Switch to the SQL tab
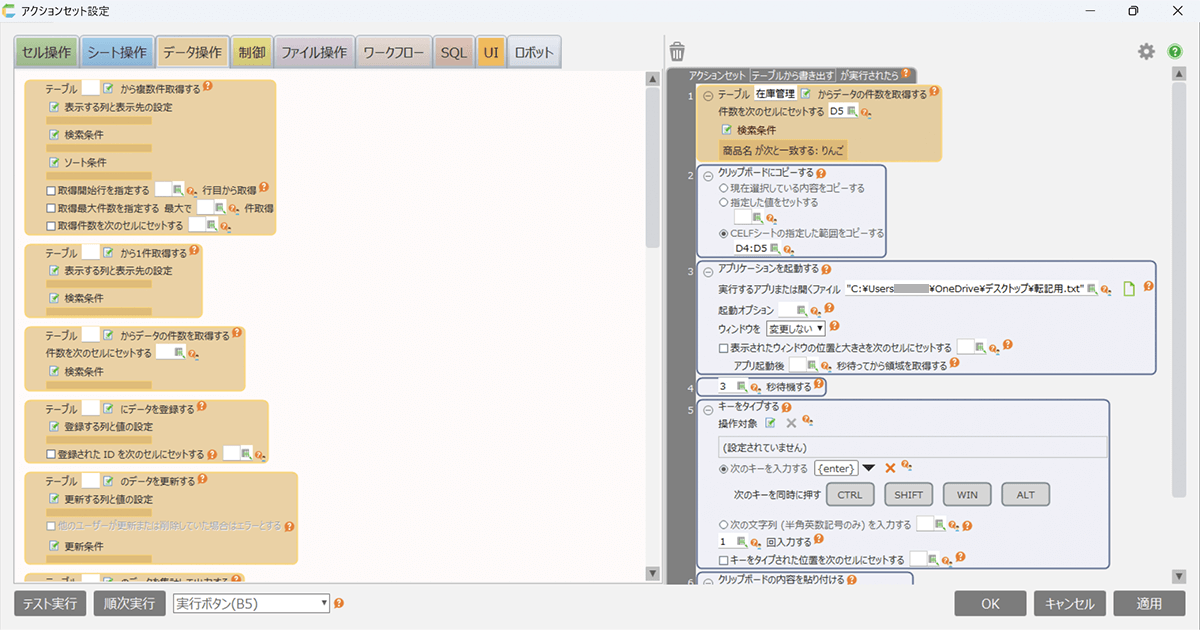 (x=454, y=52)
